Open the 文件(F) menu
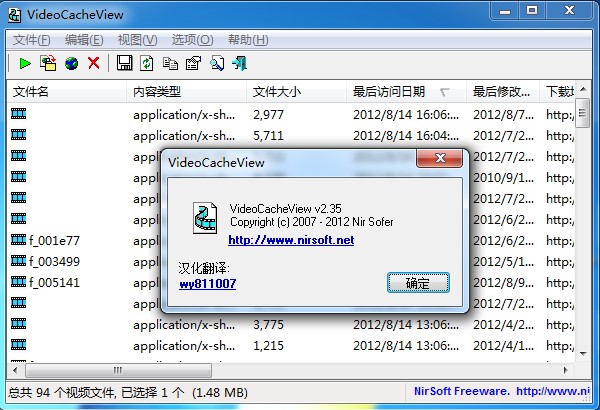This screenshot has height=410, width=600. (x=31, y=40)
